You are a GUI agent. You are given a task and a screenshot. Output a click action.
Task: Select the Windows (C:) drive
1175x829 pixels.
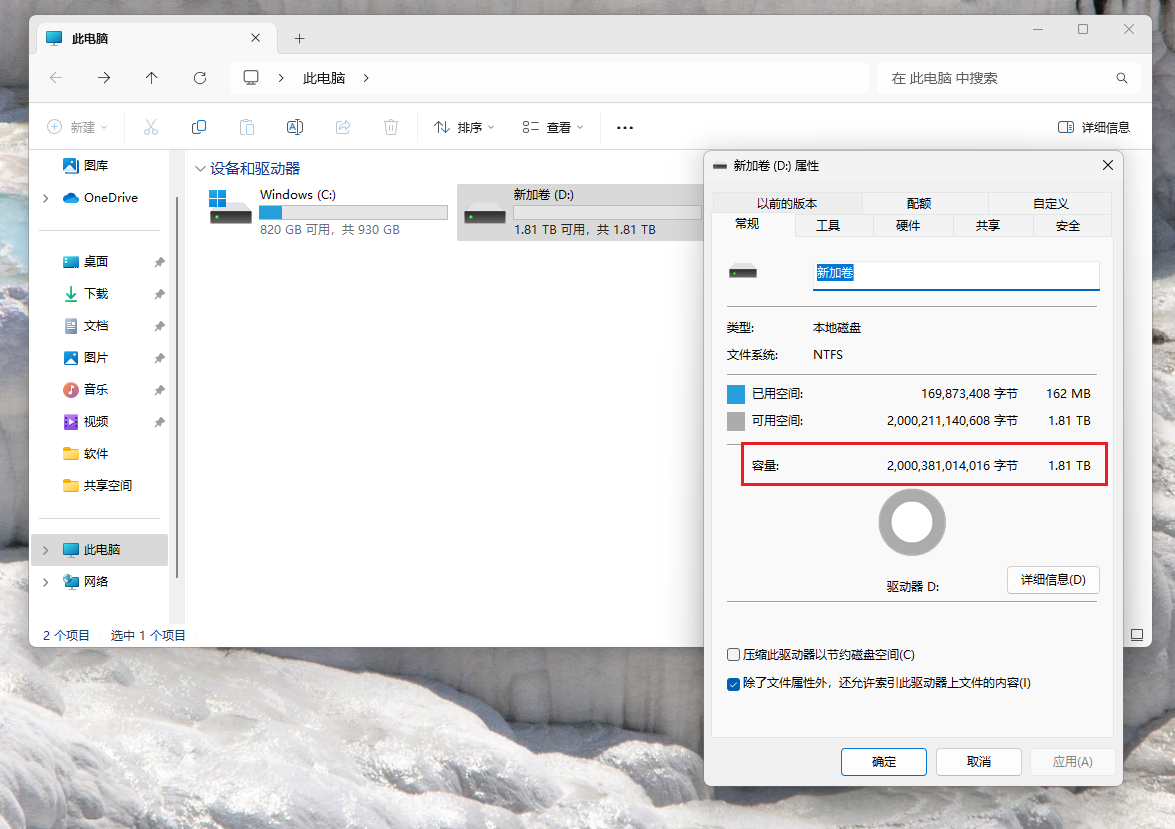tap(327, 212)
